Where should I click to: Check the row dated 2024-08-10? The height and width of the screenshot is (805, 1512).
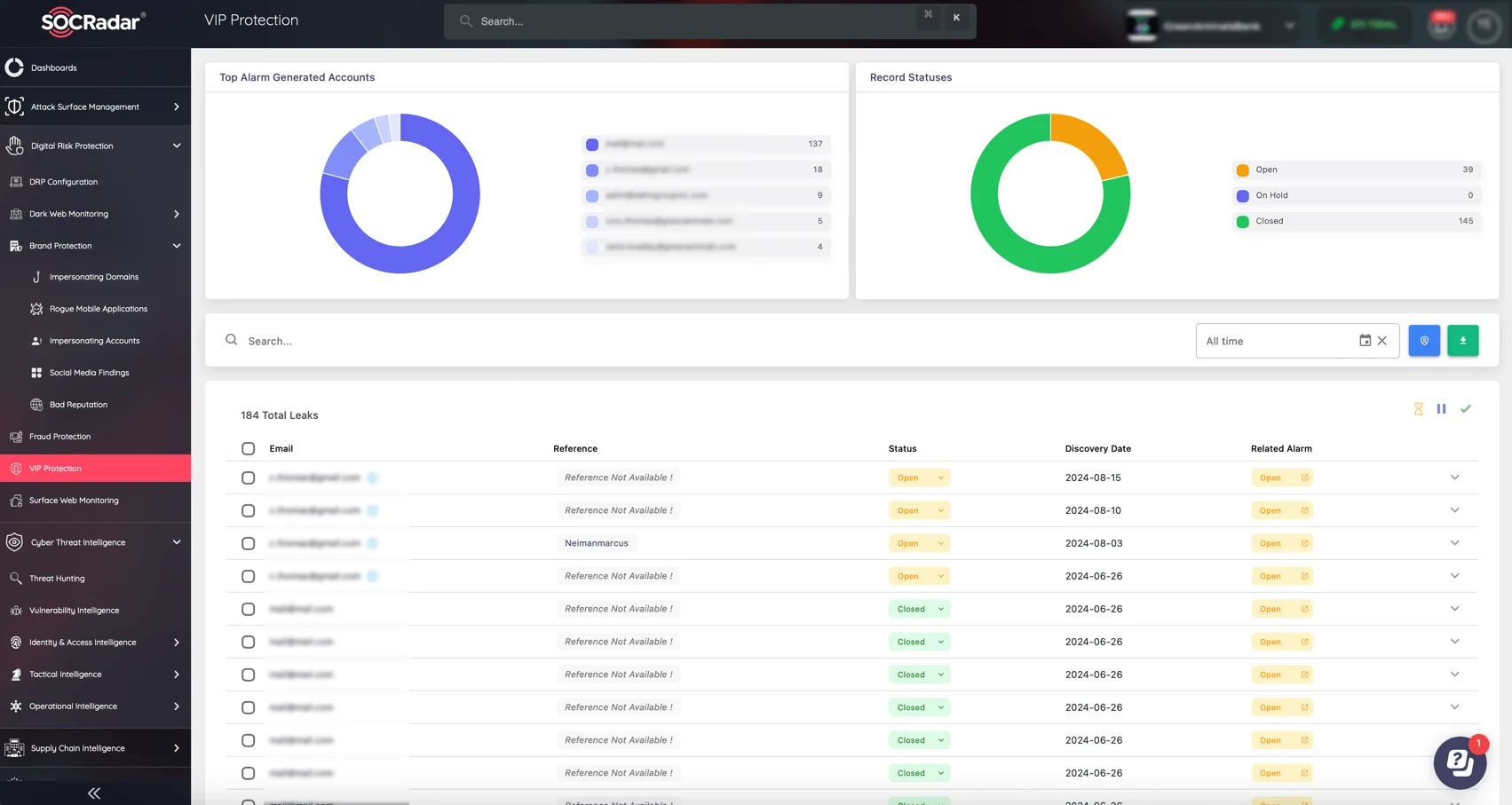tap(249, 511)
